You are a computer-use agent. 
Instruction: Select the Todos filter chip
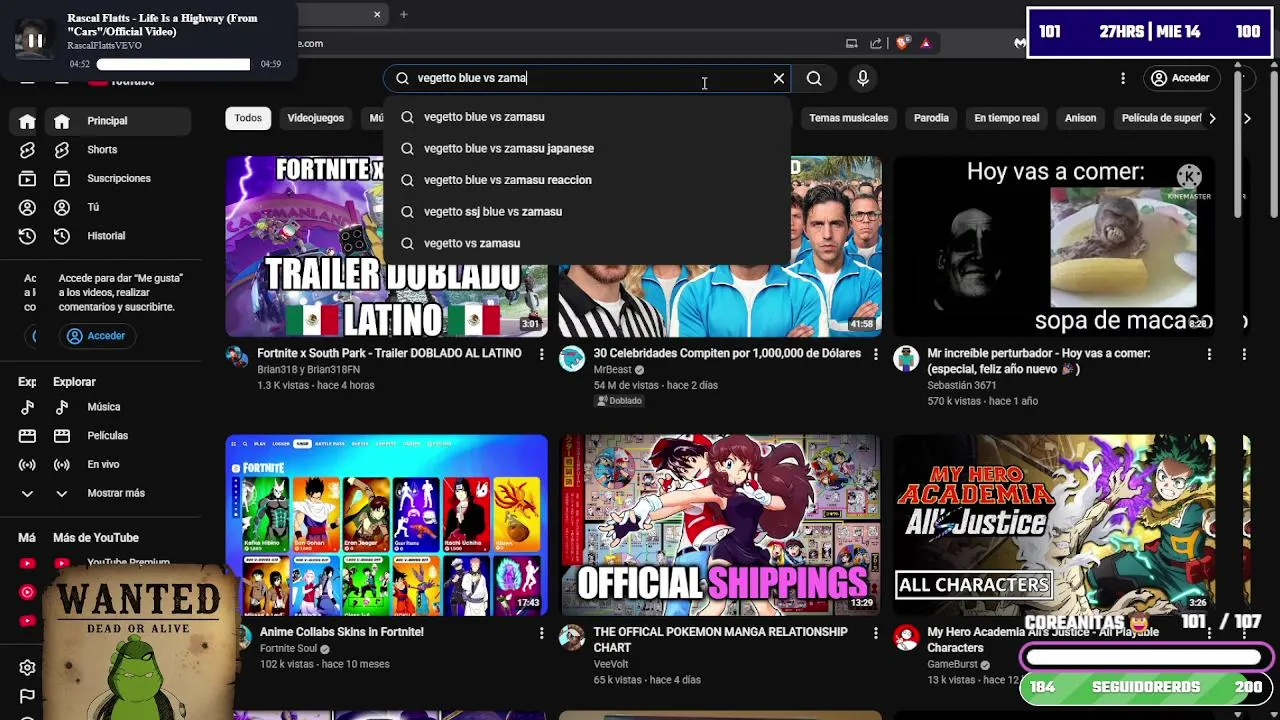(248, 118)
